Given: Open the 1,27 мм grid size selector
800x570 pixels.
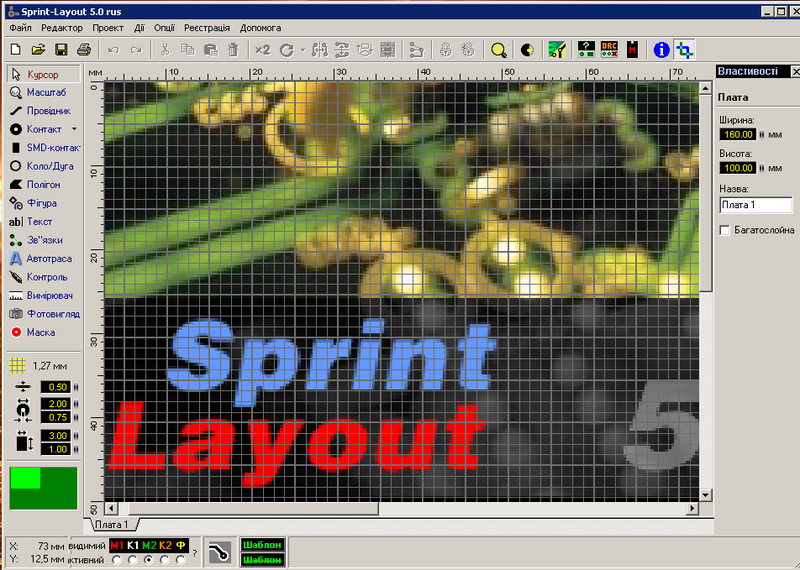Looking at the screenshot, I should (39, 365).
